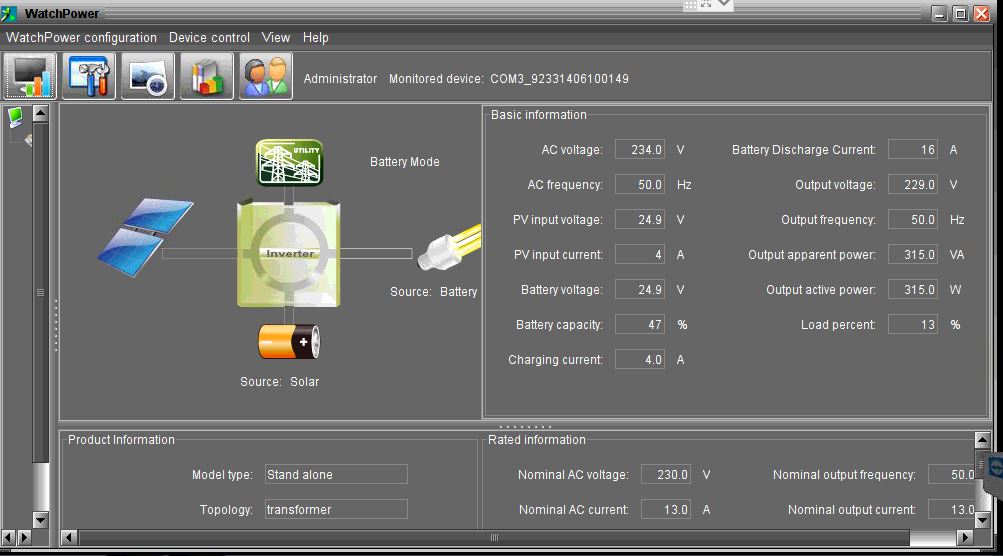Open the View menu
The height and width of the screenshot is (556, 1003).
(x=276, y=38)
